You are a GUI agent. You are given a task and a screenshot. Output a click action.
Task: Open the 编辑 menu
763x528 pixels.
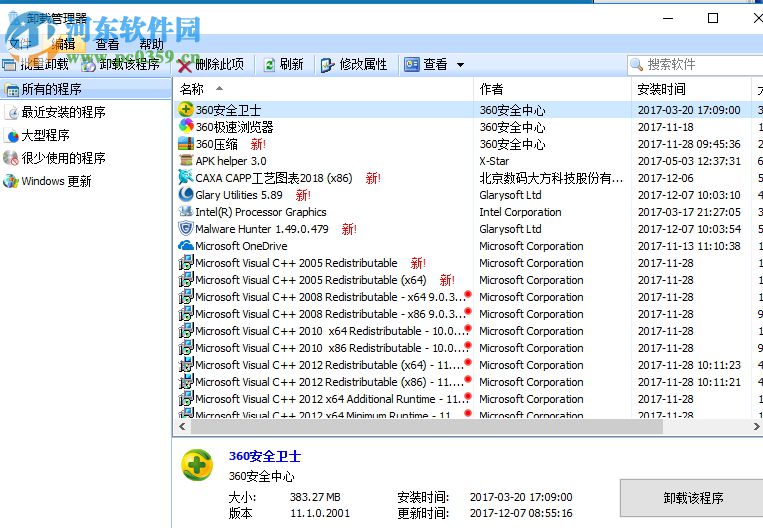coord(63,44)
